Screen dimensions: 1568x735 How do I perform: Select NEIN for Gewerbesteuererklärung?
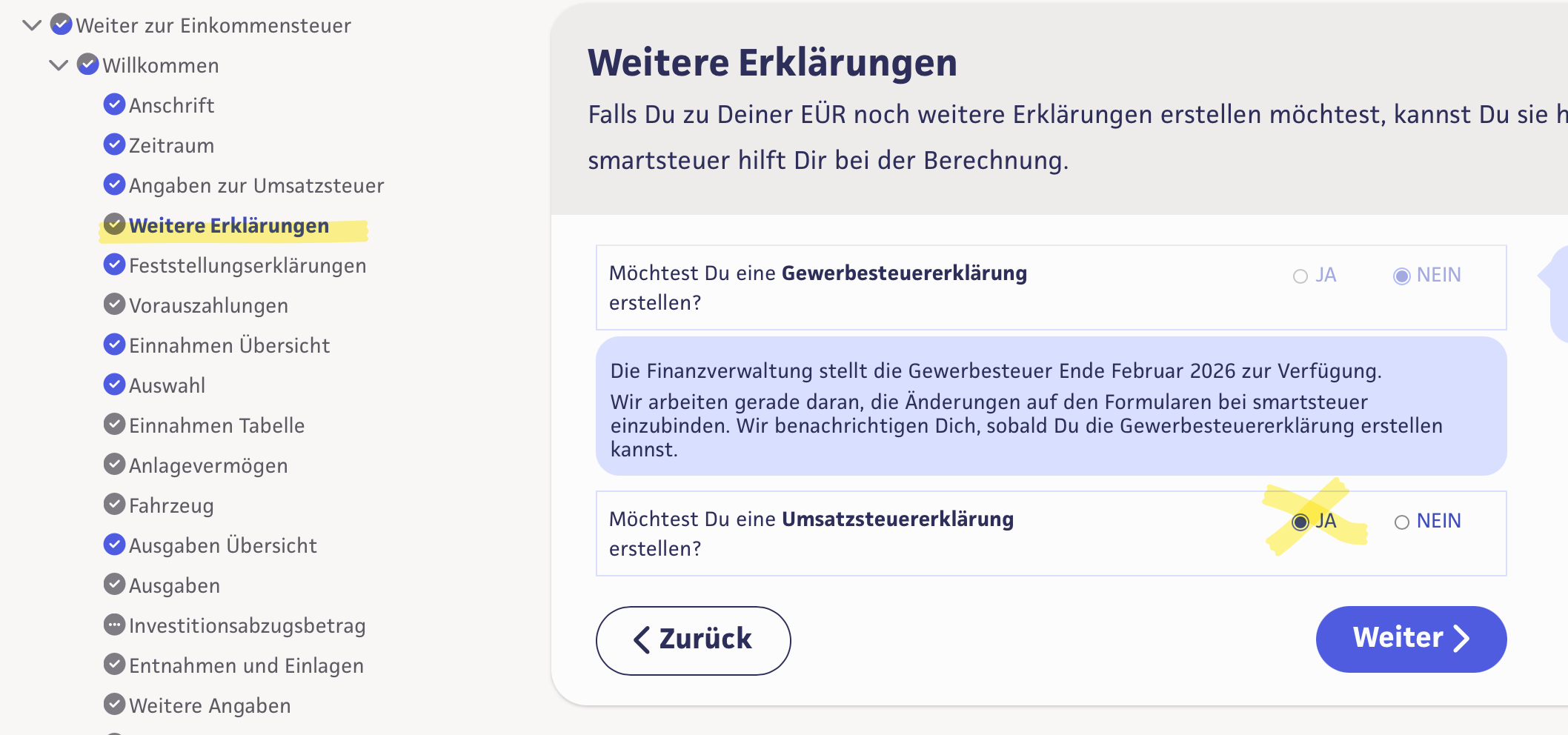pyautogui.click(x=1401, y=276)
